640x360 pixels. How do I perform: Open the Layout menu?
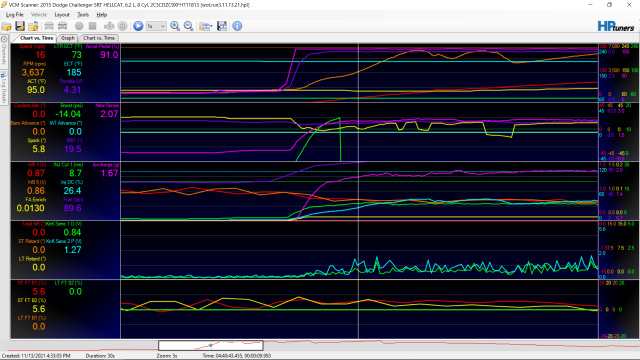(62, 15)
